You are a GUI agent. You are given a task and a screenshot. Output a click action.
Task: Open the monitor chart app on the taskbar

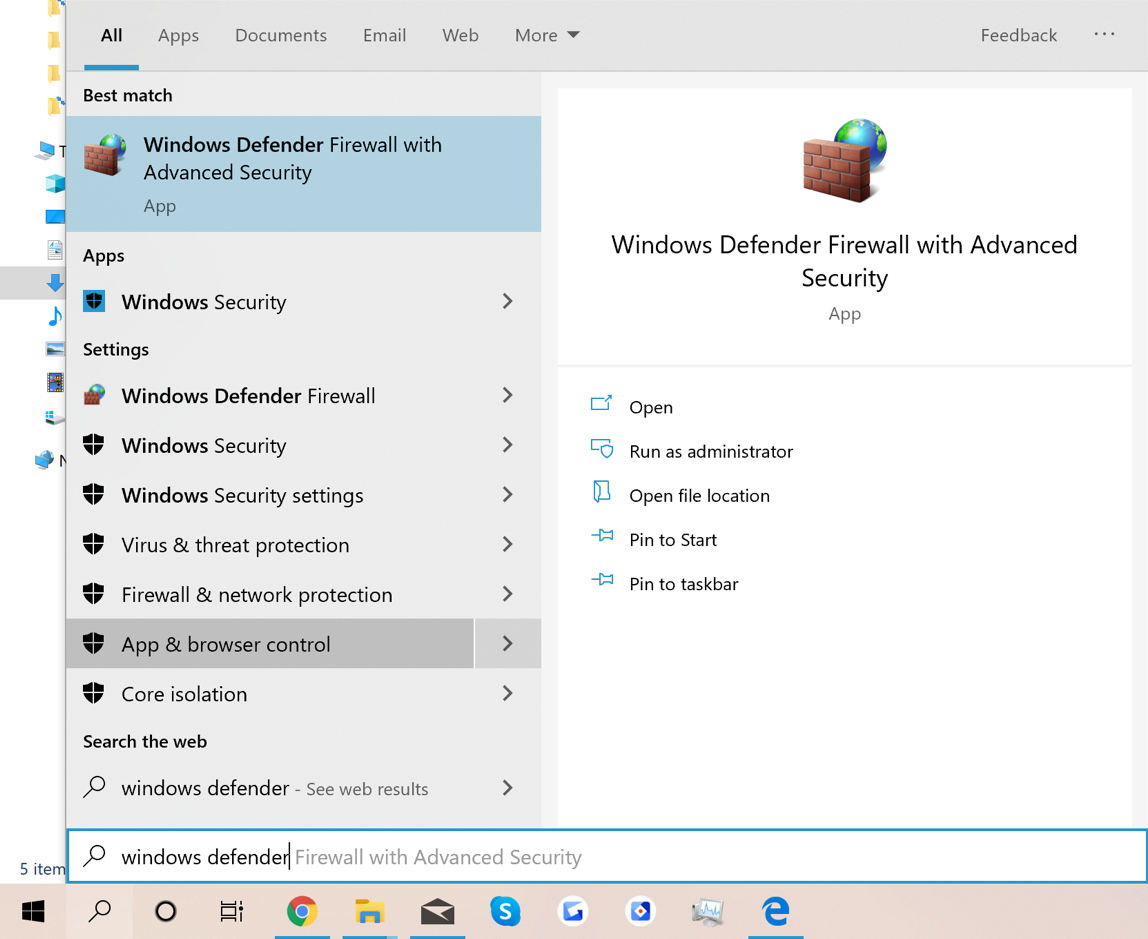tap(708, 911)
